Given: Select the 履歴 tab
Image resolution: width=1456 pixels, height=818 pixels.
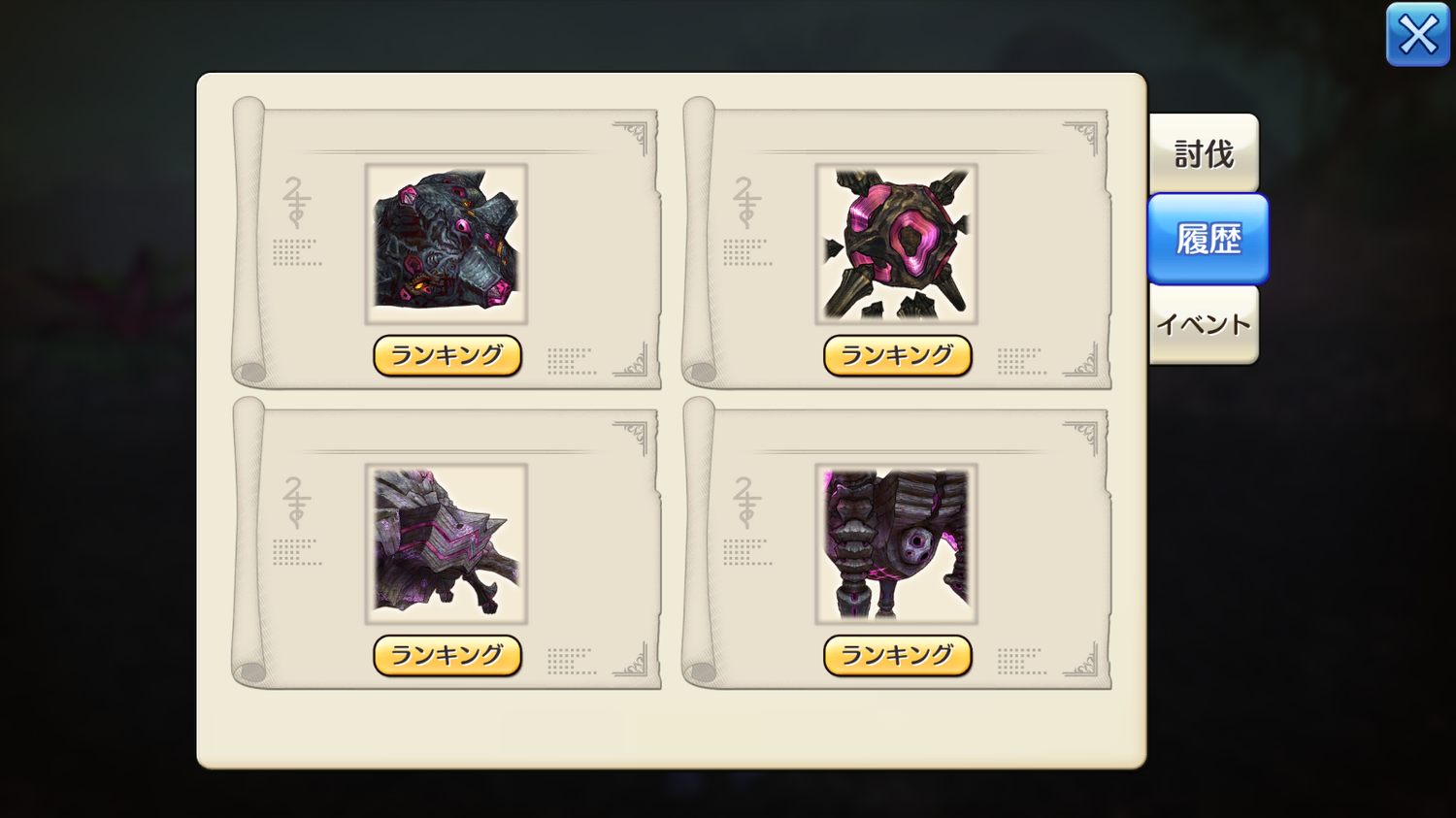Looking at the screenshot, I should pos(1208,239).
